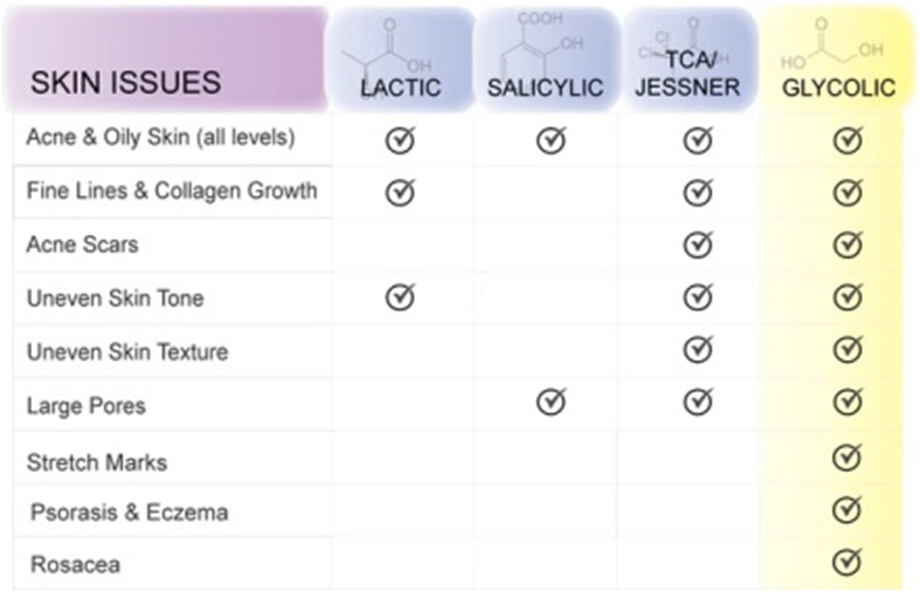920x592 pixels.
Task: Click the Lactic checkmark for Acne & Oily Skin
Action: pos(399,141)
